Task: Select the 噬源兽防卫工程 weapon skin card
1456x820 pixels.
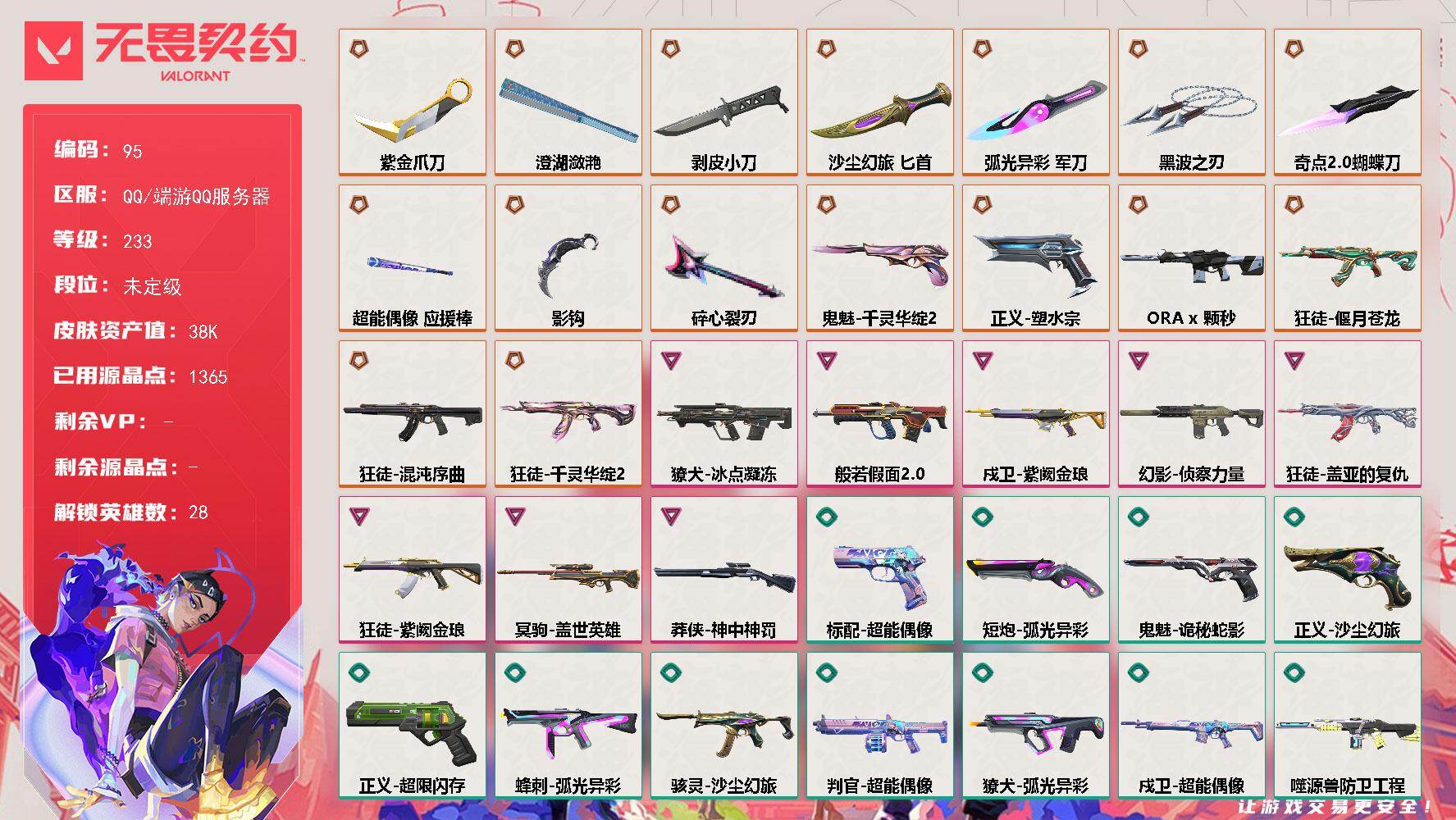Action: pos(1348,726)
